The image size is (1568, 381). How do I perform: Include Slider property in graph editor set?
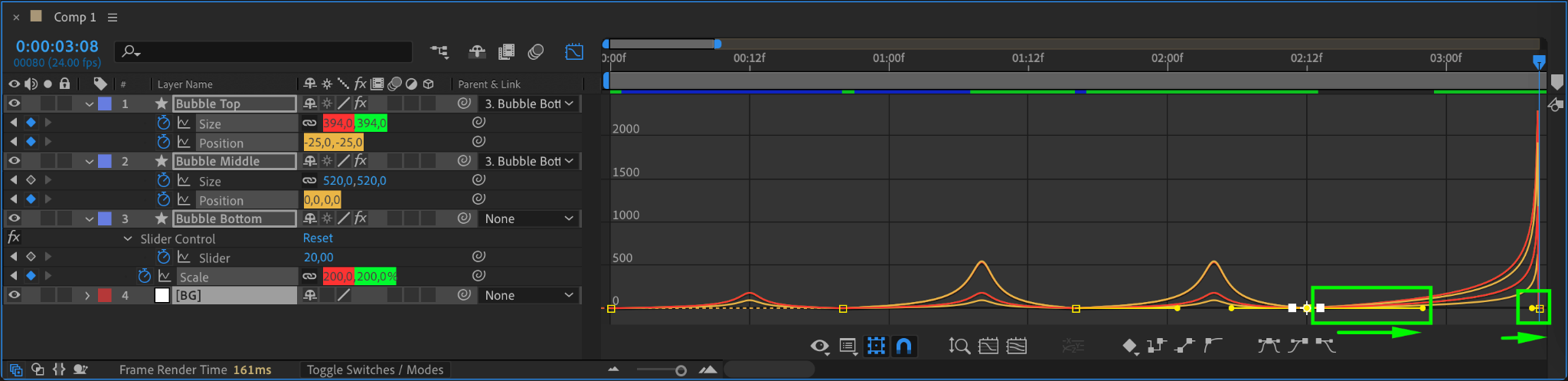pyautogui.click(x=184, y=257)
